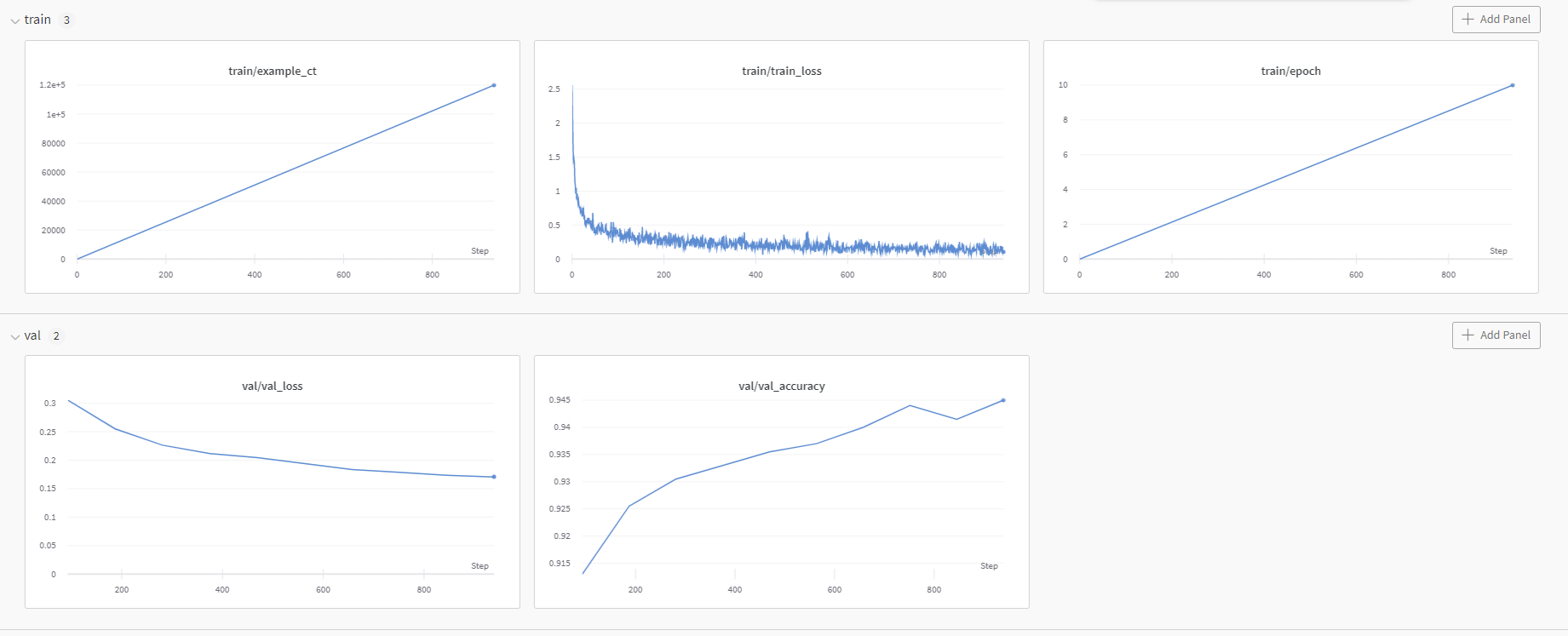Click the train section panel count badge
Screen dimensions: 1568x636
(x=66, y=20)
